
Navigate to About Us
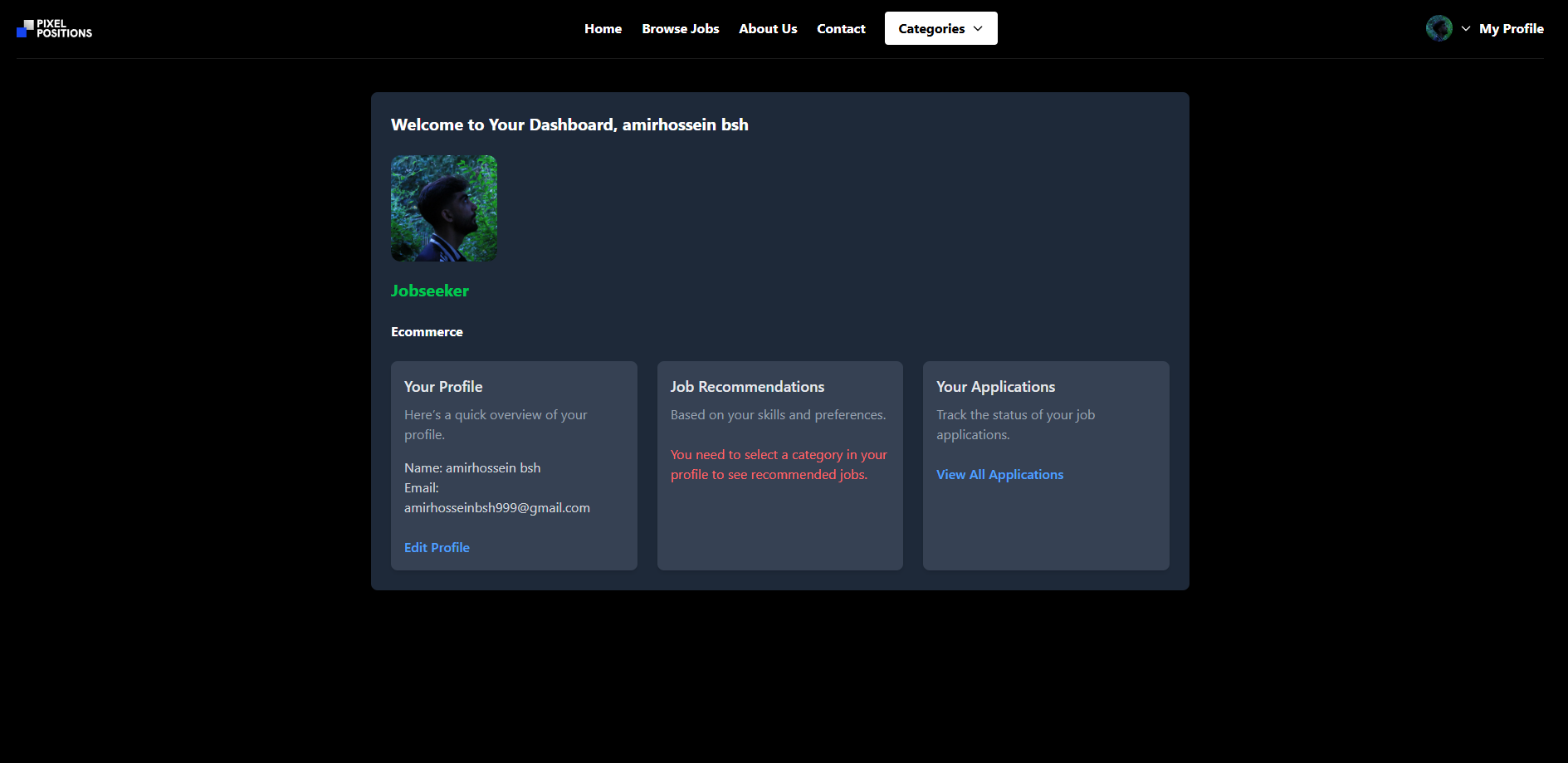coord(768,28)
